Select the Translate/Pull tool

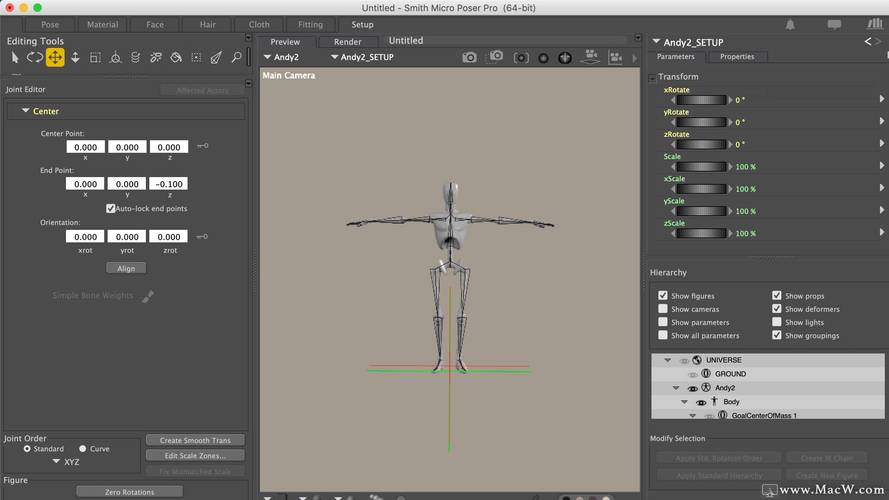[55, 58]
